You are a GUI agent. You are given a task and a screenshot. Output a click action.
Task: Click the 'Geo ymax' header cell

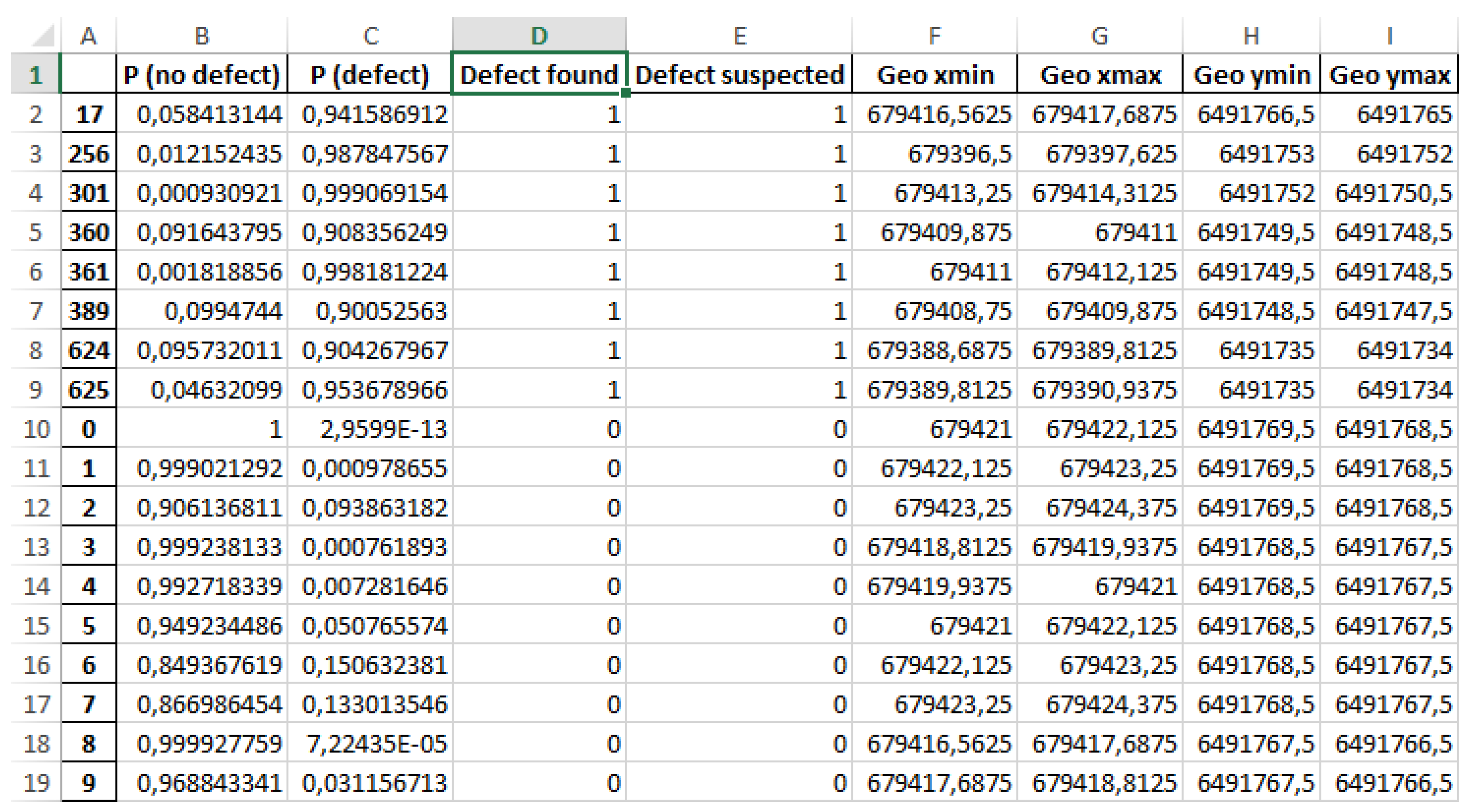tap(1389, 75)
